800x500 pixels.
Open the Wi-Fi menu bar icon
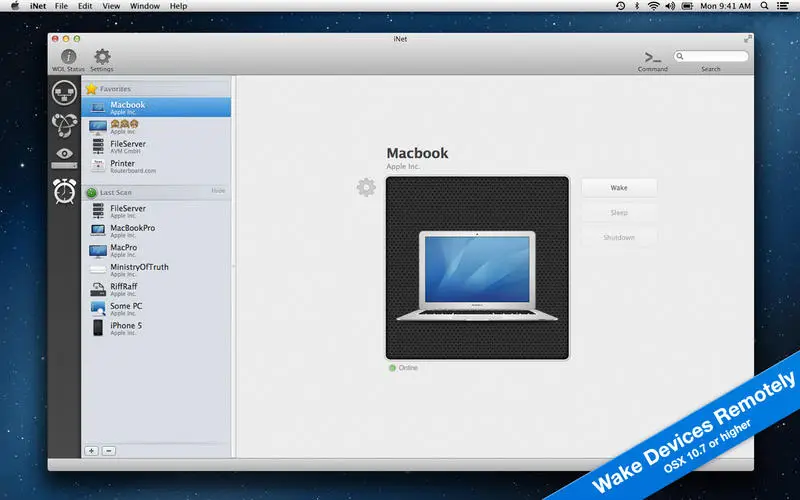pos(654,6)
